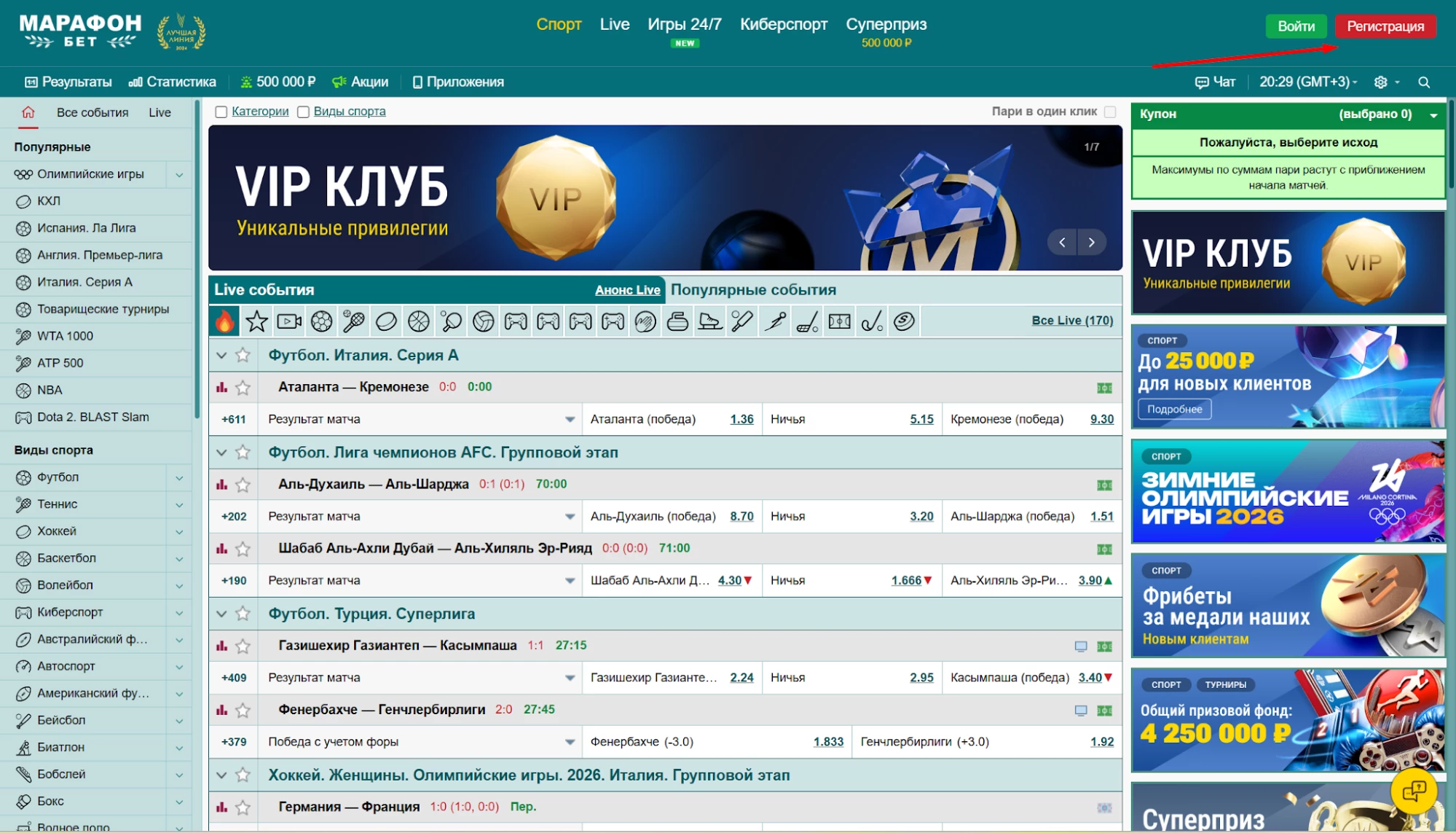Filter live events by tennis racket icon

(x=354, y=321)
